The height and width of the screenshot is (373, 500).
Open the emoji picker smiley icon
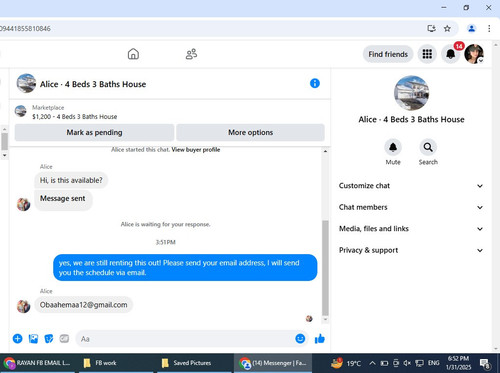(x=300, y=339)
